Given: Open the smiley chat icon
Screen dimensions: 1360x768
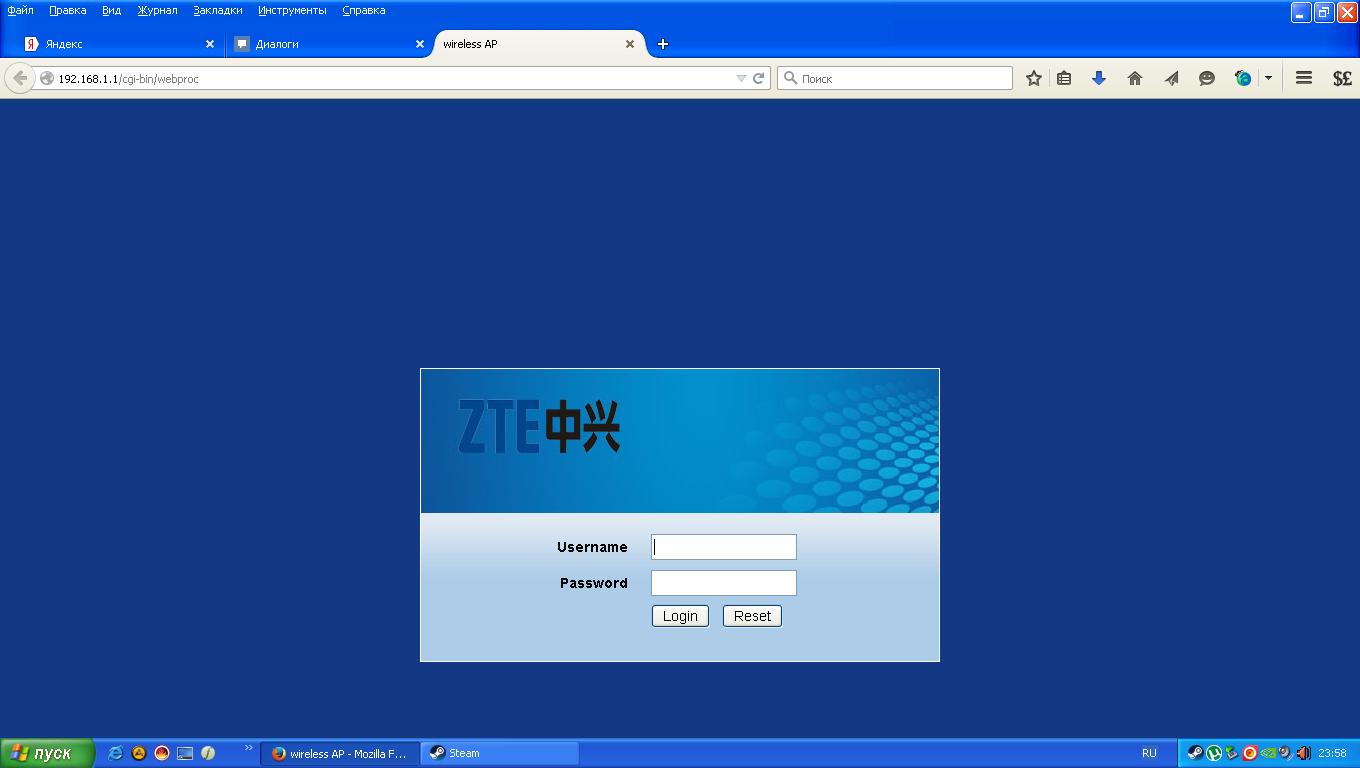Looking at the screenshot, I should pos(1207,78).
